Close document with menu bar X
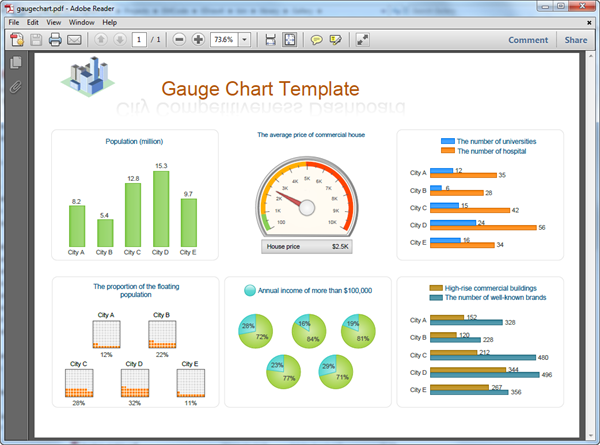This screenshot has width=600, height=445. 589,23
